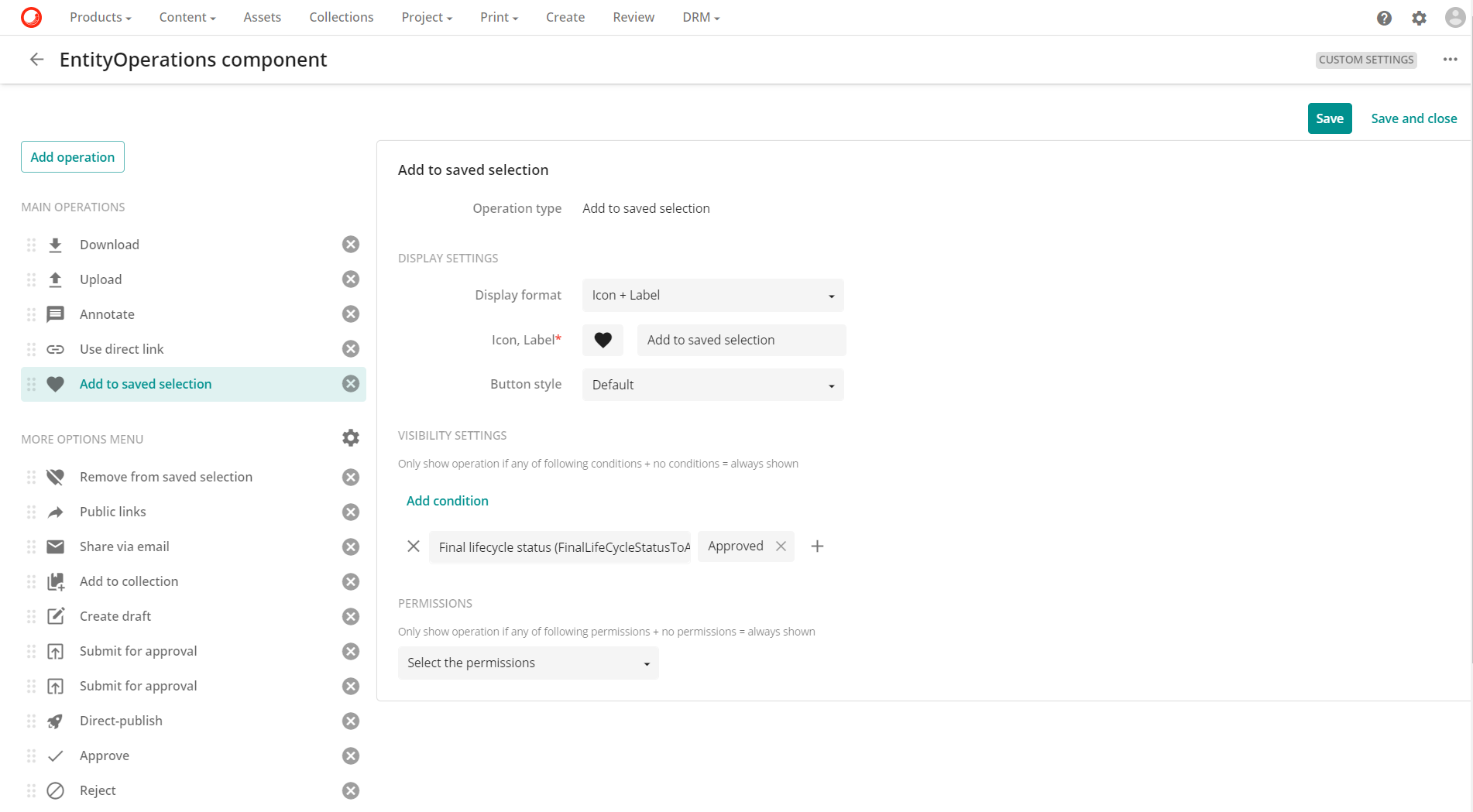Click the Save button
This screenshot has height=812, width=1473.
coord(1329,118)
